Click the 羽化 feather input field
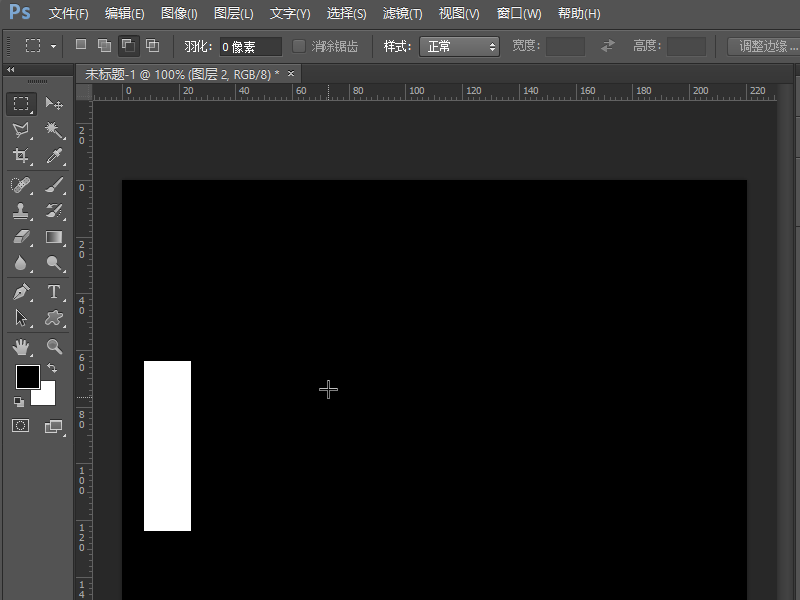The width and height of the screenshot is (800, 600). point(250,46)
